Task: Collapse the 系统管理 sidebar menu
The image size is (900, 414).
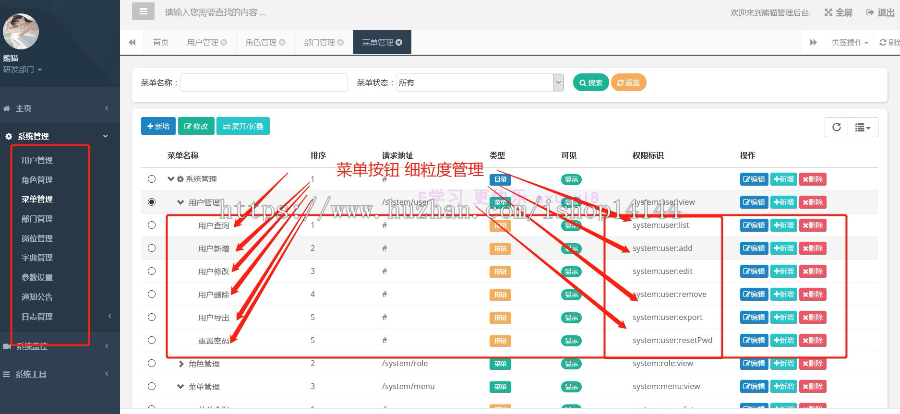Action: click(x=60, y=136)
